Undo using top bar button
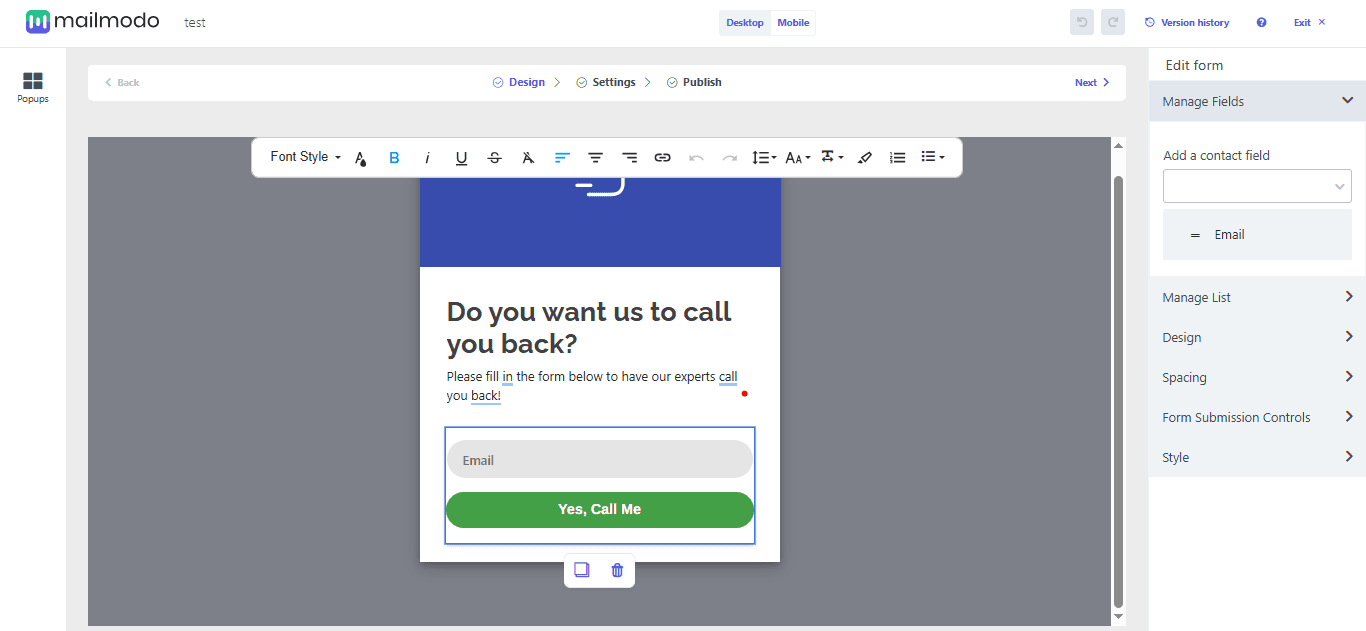Screen dimensions: 1366x631 coord(1081,22)
